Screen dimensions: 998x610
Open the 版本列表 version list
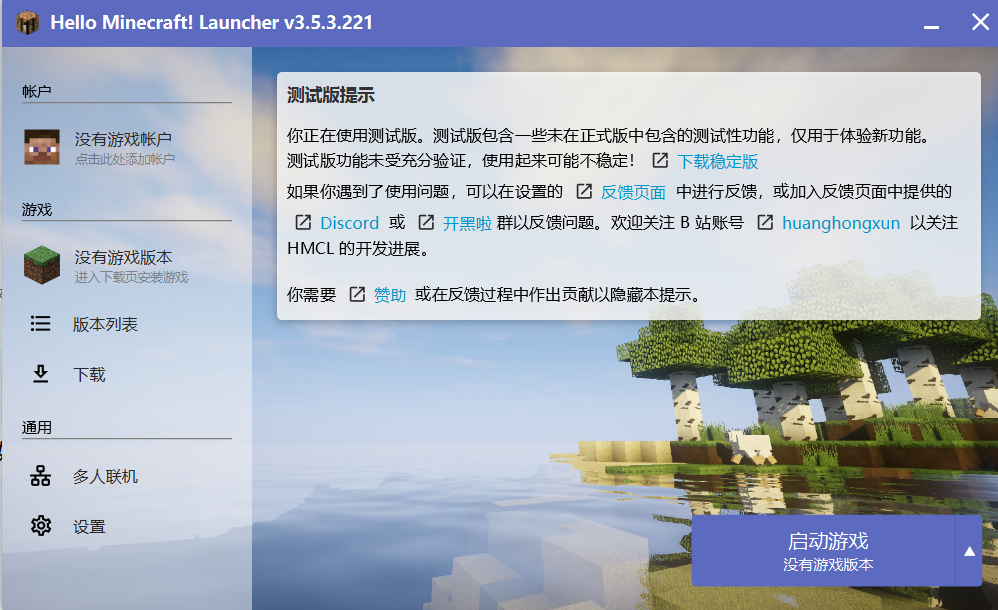pyautogui.click(x=105, y=324)
